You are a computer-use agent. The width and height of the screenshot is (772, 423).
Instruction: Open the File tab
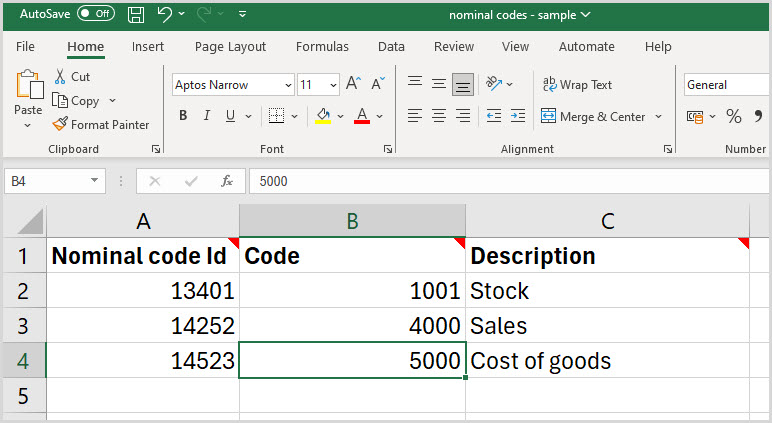click(x=25, y=46)
